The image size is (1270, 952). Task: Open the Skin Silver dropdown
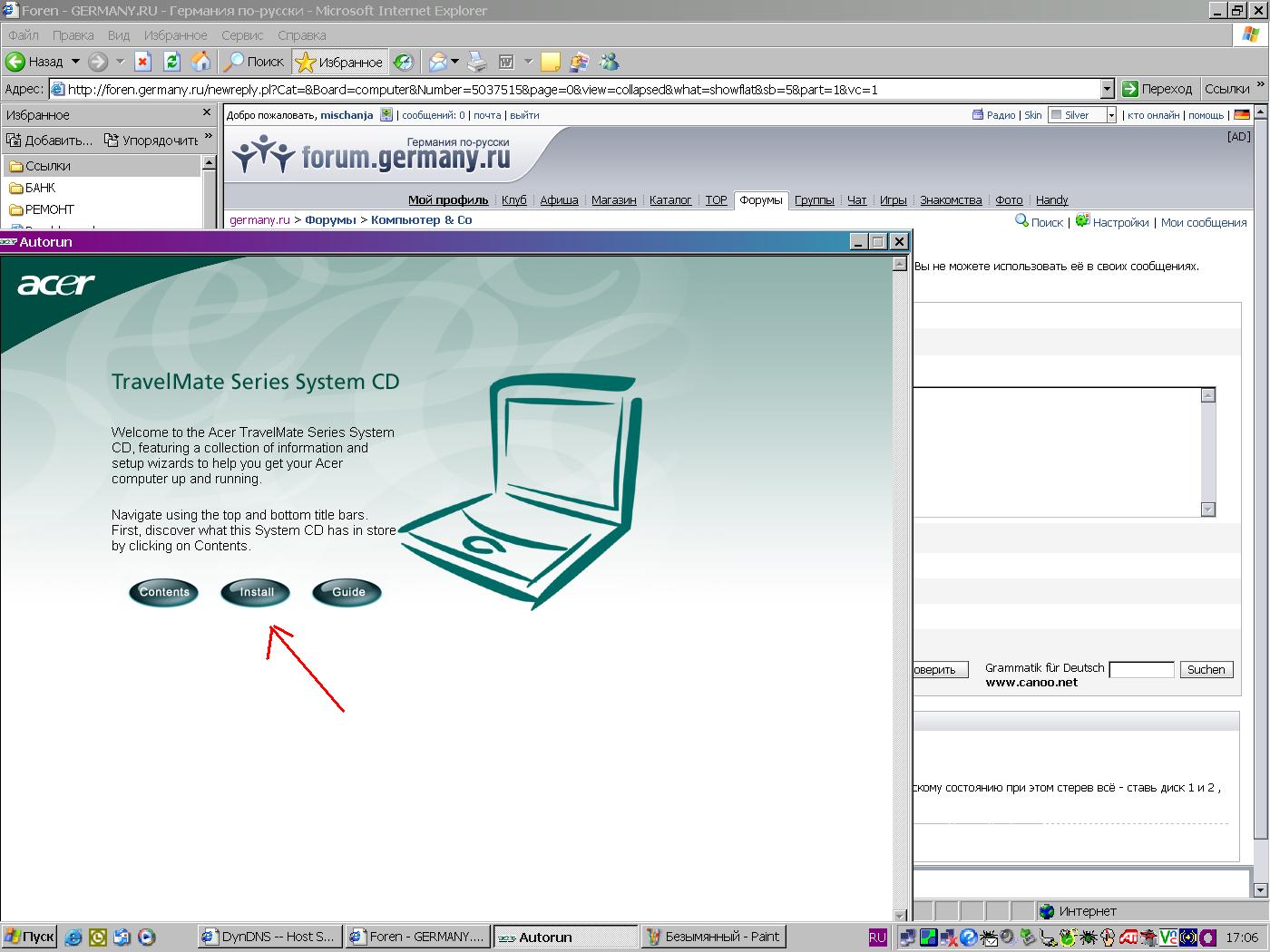(x=1110, y=115)
